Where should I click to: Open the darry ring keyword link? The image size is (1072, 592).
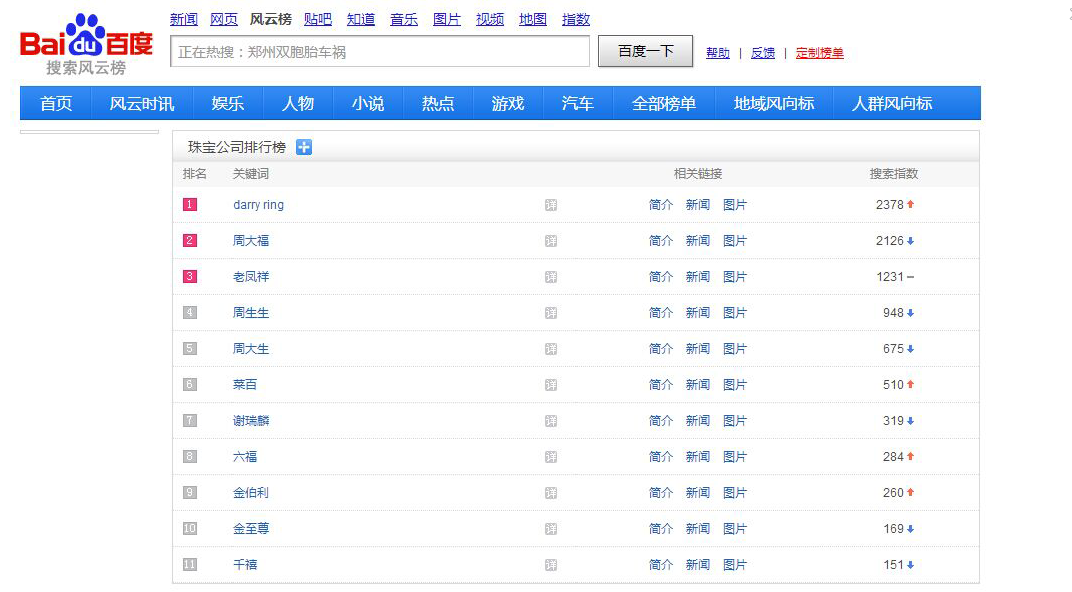(258, 204)
